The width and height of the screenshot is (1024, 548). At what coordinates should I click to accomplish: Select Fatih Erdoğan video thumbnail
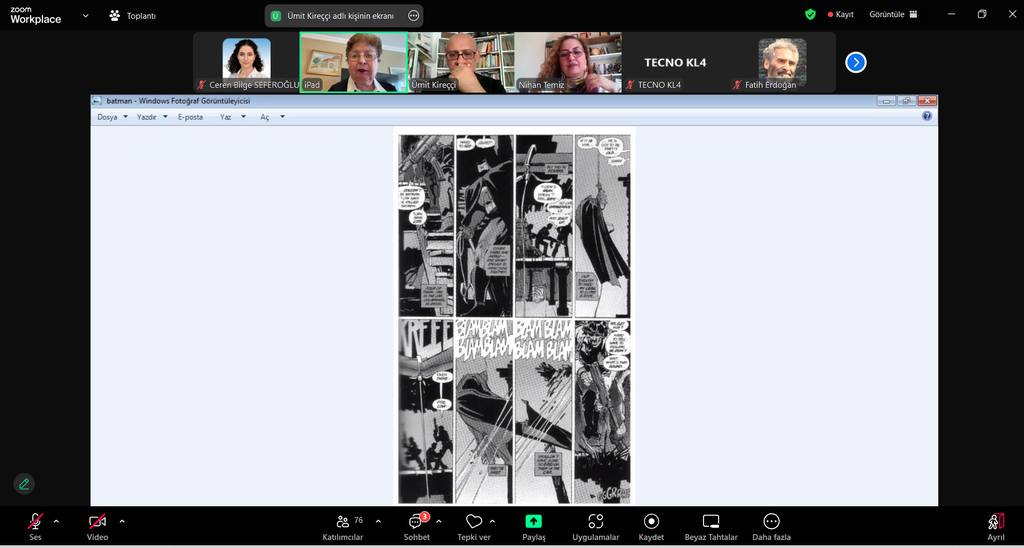[x=782, y=63]
